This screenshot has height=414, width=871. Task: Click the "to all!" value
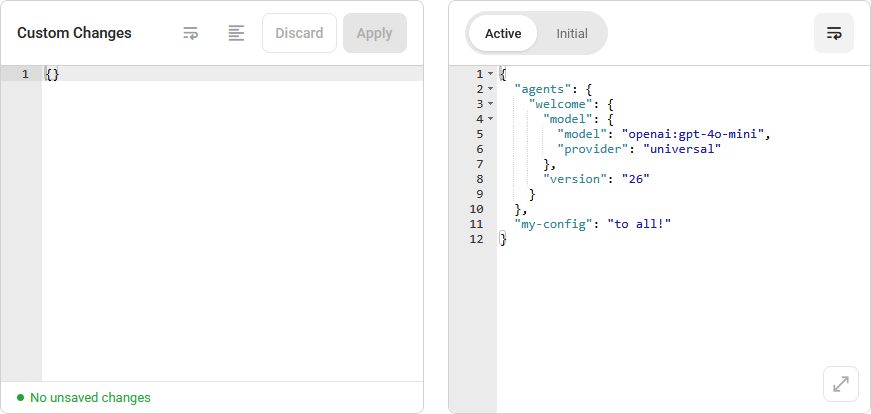tap(639, 224)
